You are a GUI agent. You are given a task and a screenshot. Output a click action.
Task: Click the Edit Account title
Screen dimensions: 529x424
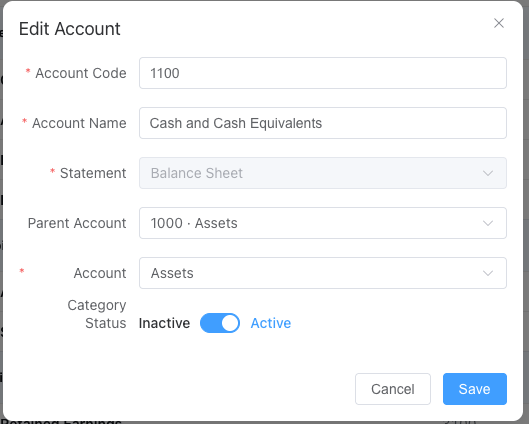(x=69, y=29)
